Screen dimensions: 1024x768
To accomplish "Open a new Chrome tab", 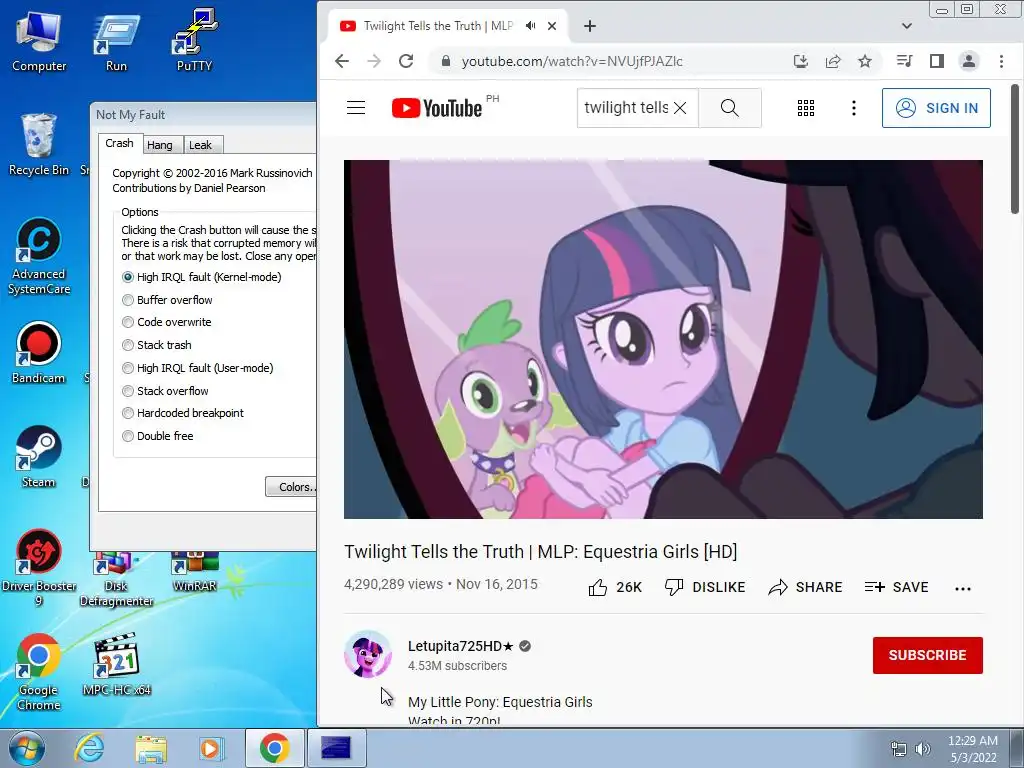I will (x=590, y=26).
